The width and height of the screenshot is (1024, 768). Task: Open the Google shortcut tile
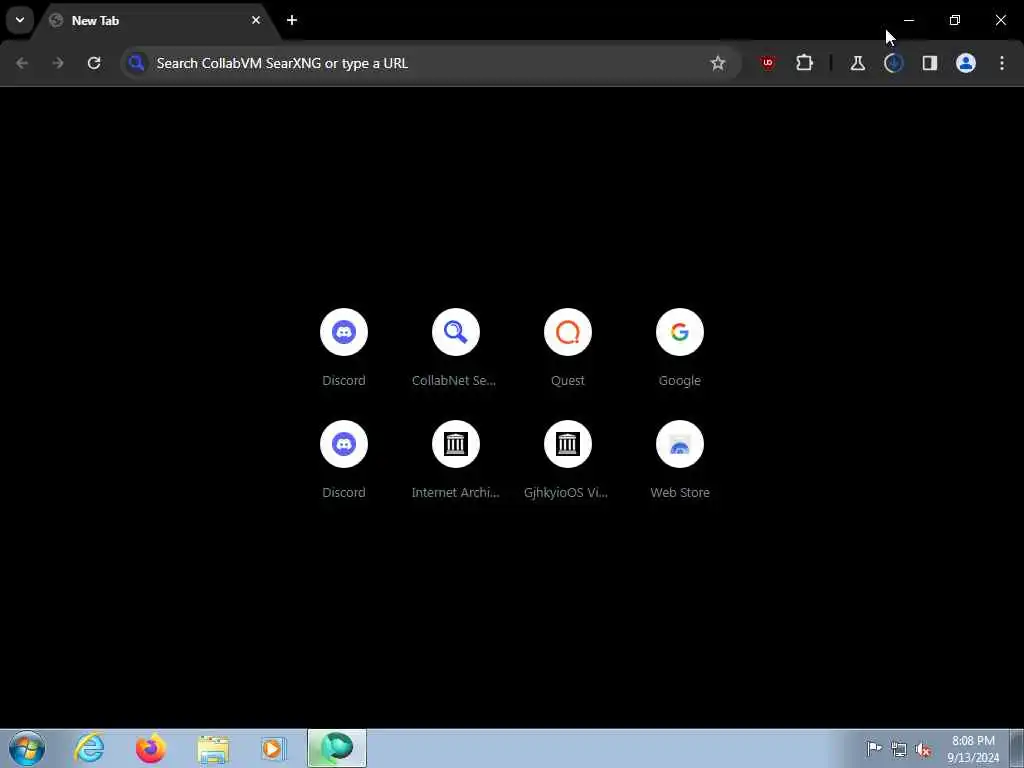(x=679, y=332)
